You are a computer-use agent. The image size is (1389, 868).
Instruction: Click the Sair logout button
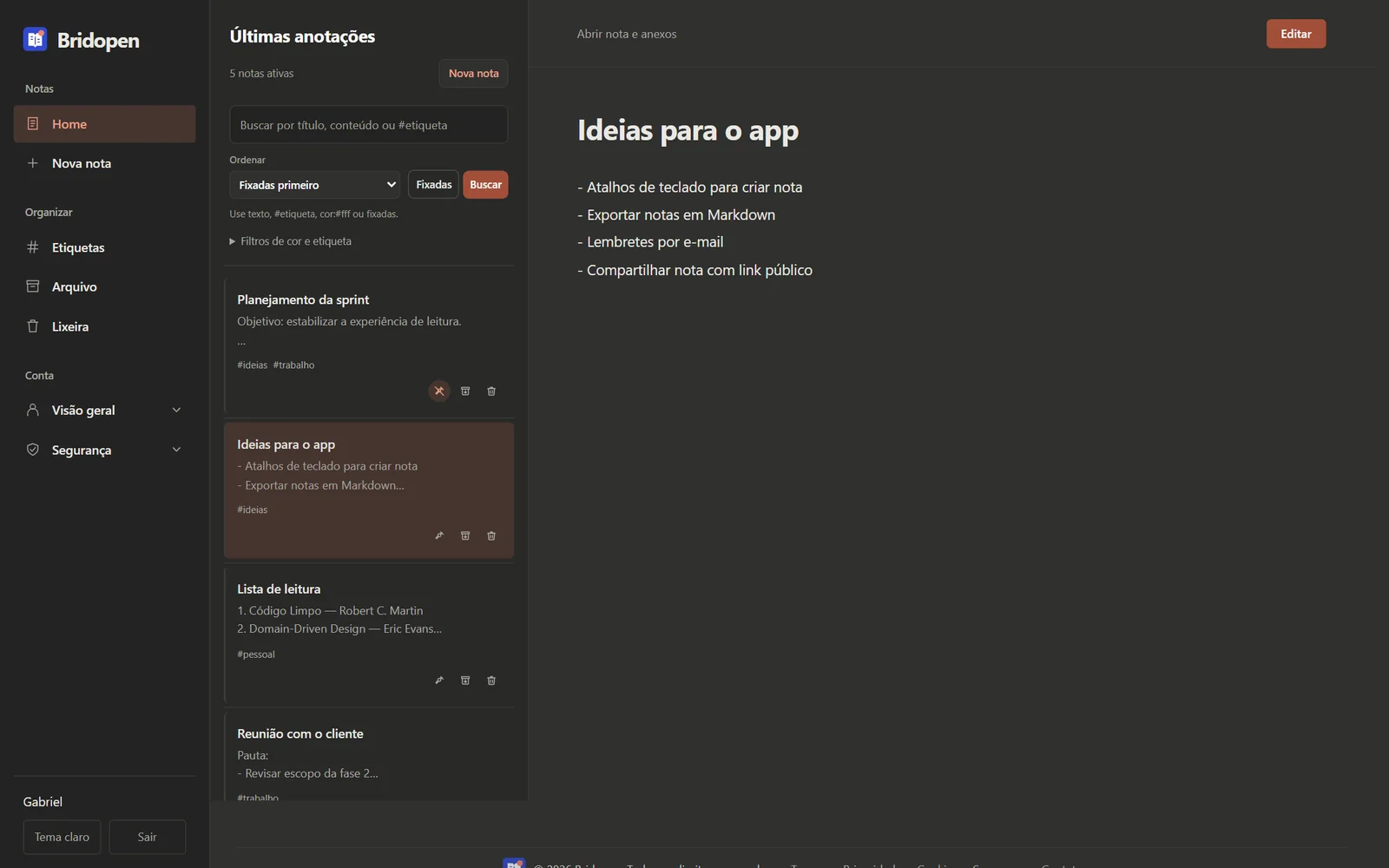[148, 837]
